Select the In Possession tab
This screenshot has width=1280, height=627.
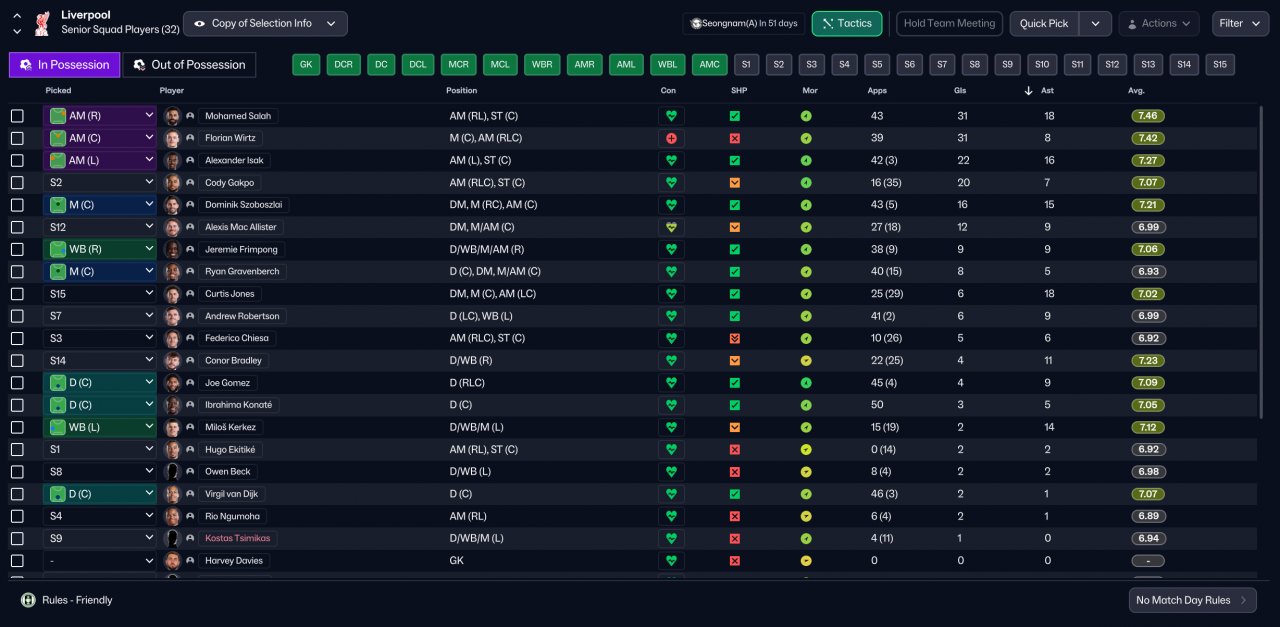(65, 65)
